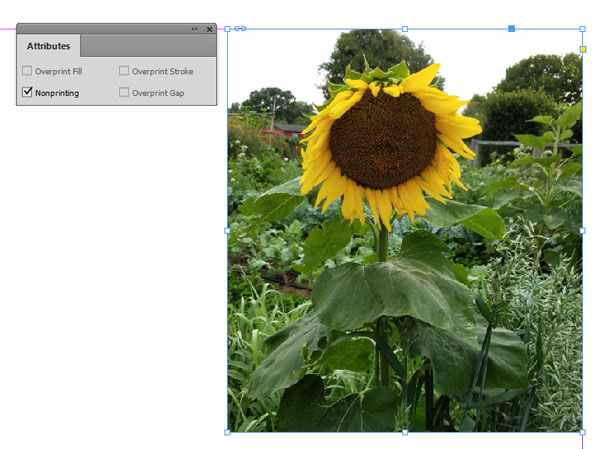Click the top-left corner frame handle
This screenshot has height=449, width=600.
227,29
